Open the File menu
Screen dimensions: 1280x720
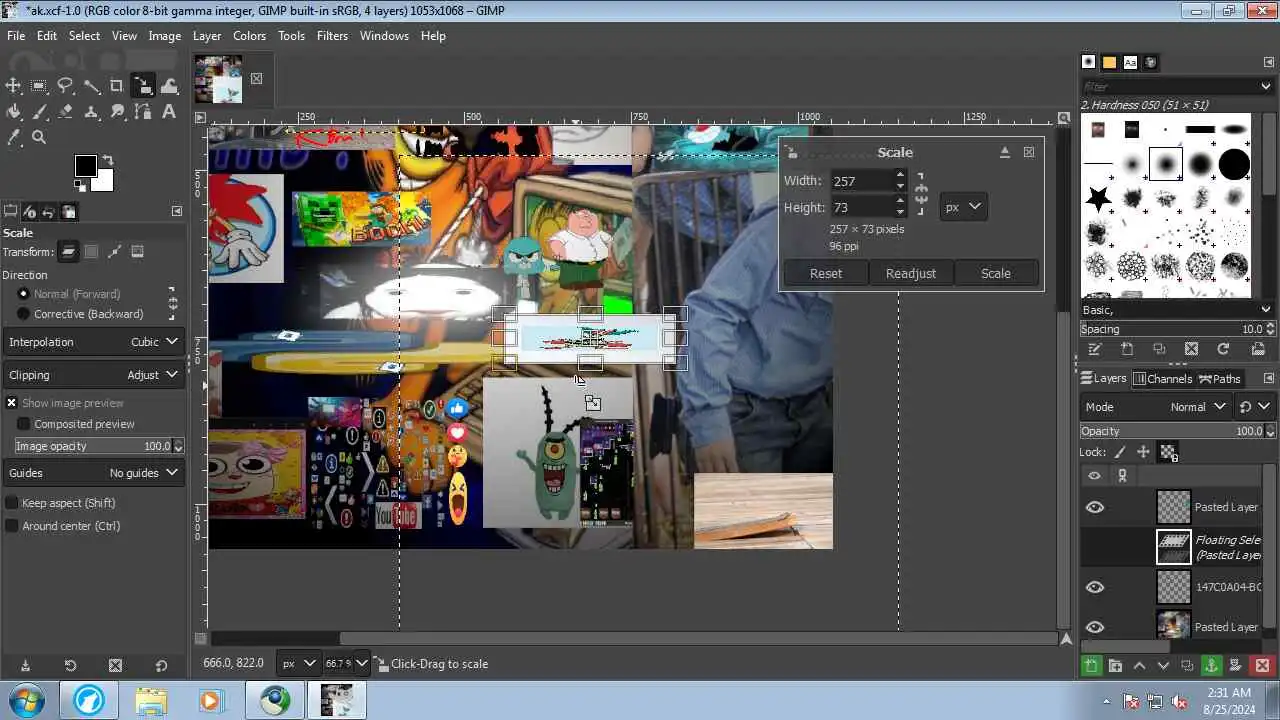(x=16, y=36)
